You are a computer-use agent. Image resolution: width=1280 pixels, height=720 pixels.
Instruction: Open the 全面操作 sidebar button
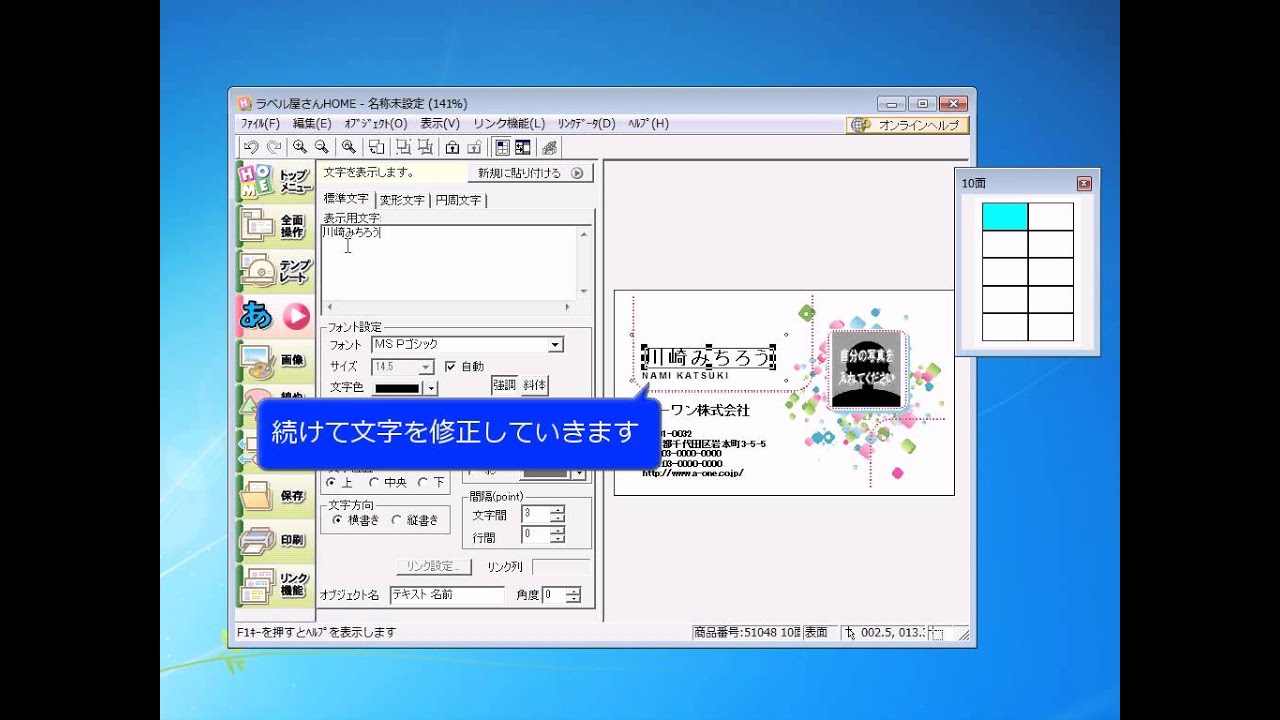[x=275, y=226]
